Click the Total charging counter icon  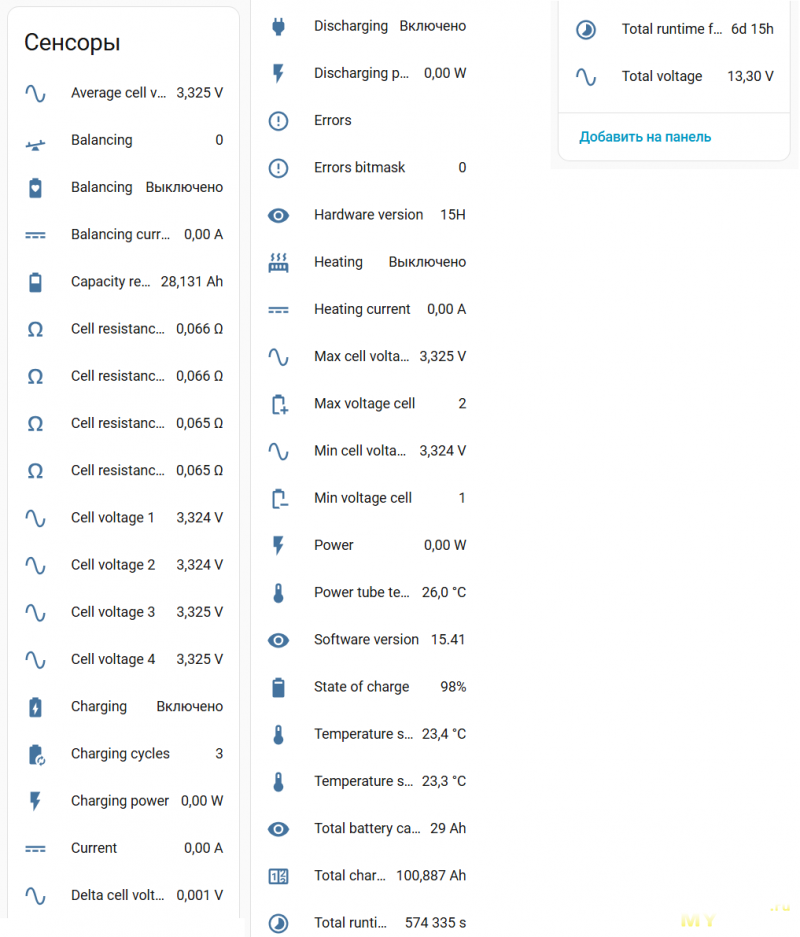[x=278, y=876]
